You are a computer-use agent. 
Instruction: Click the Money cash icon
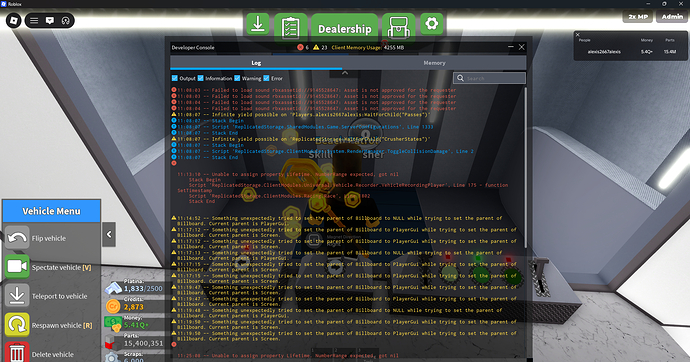pos(113,324)
